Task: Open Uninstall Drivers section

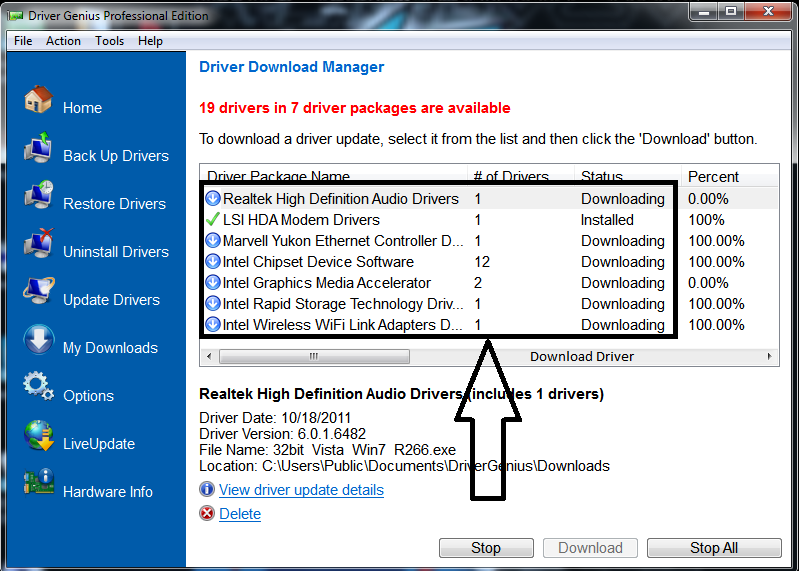Action: pos(116,252)
